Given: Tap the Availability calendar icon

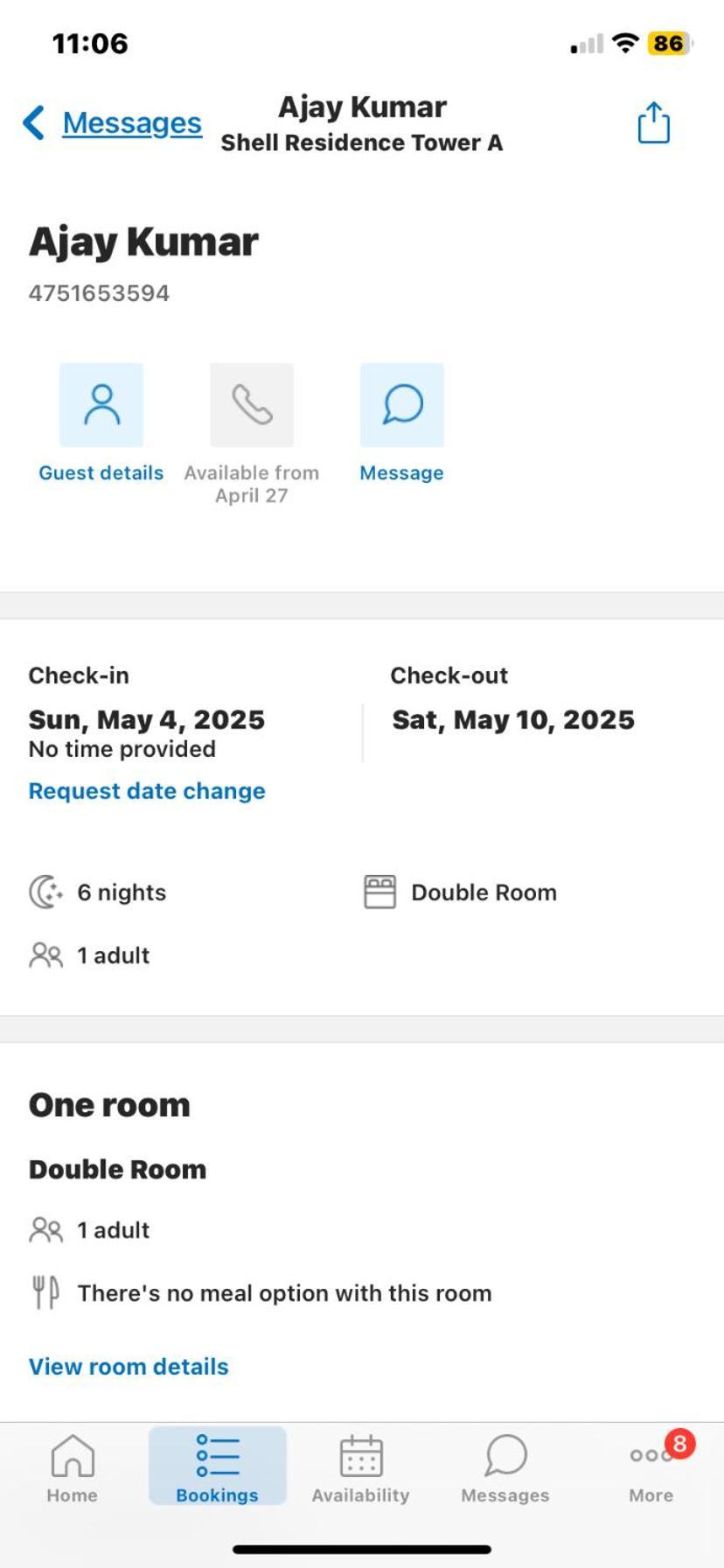Looking at the screenshot, I should coord(361,1456).
